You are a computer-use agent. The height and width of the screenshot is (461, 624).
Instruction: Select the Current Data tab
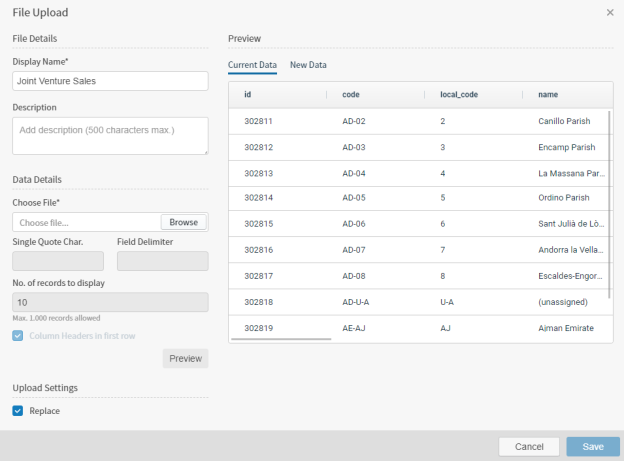tap(252, 65)
